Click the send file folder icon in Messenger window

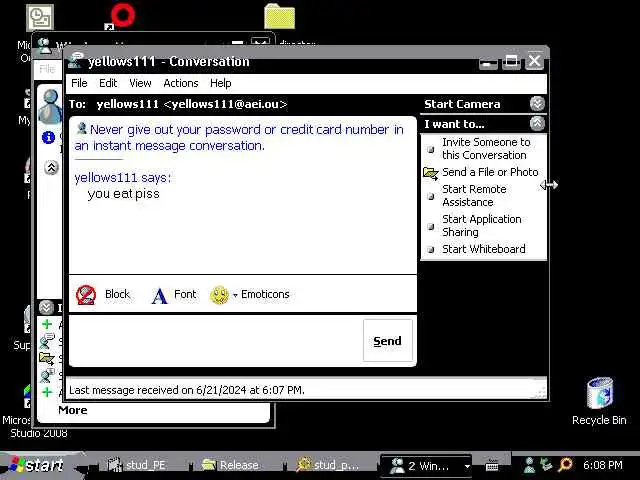[x=47, y=359]
